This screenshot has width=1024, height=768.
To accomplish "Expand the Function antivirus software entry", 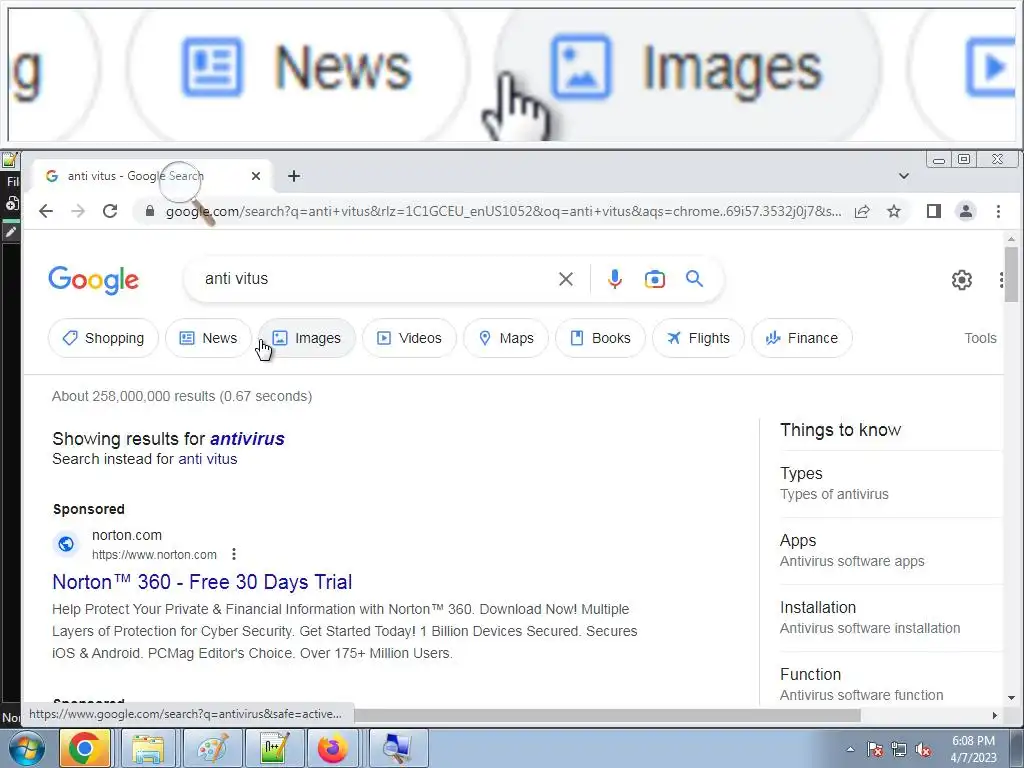I will click(889, 684).
